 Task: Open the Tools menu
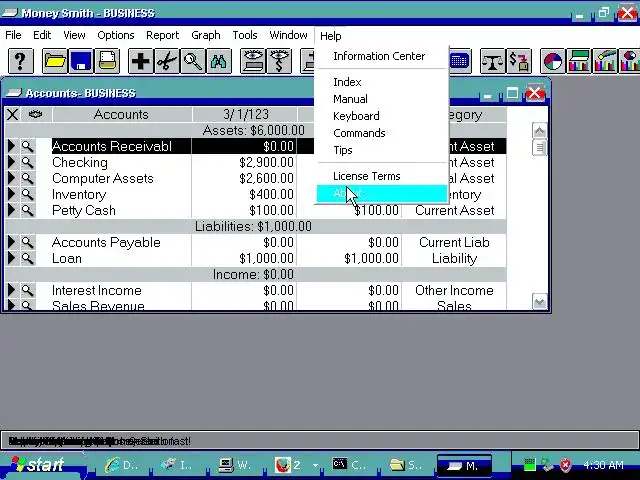(245, 35)
